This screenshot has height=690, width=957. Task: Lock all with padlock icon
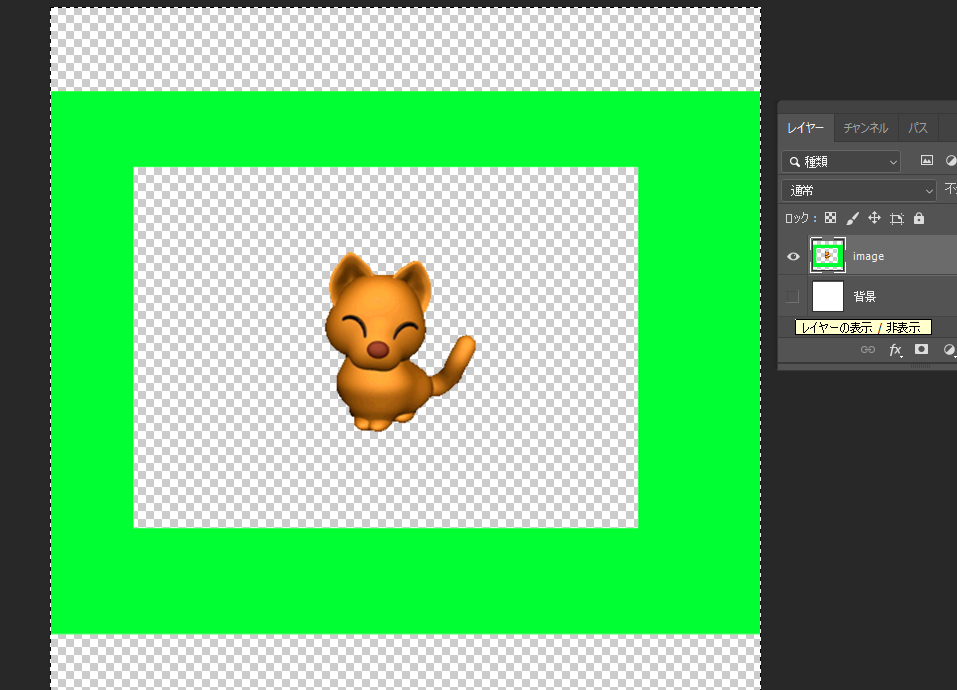tap(919, 218)
